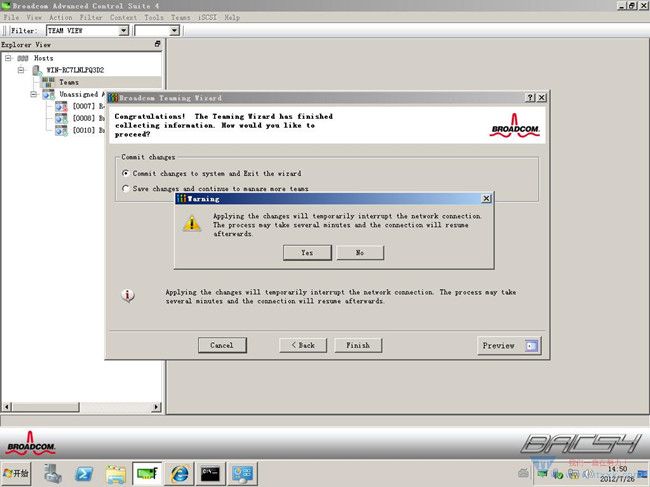Click the Teaming Wizard help question button
This screenshot has width=650, height=487.
(x=530, y=97)
